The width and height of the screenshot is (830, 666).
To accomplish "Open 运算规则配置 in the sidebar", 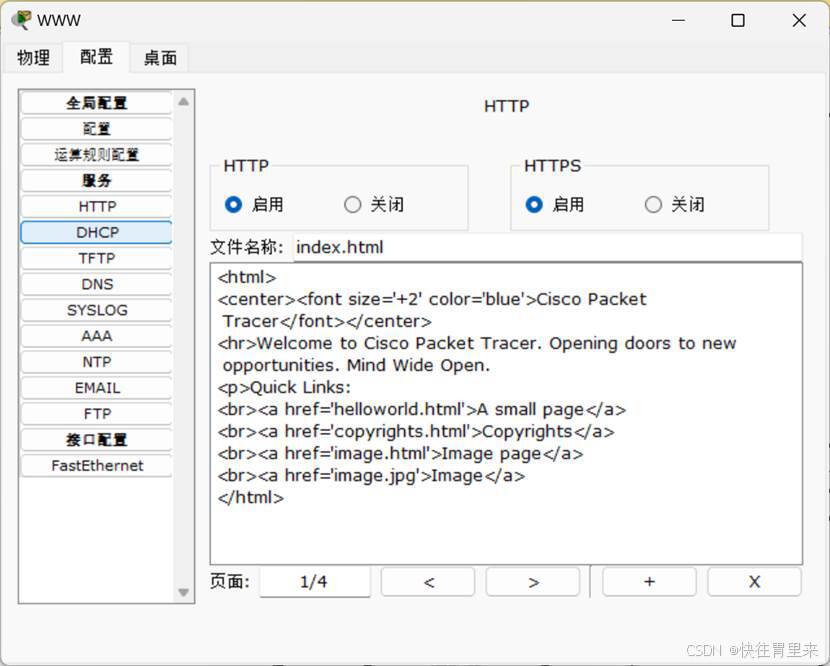I will tap(97, 155).
